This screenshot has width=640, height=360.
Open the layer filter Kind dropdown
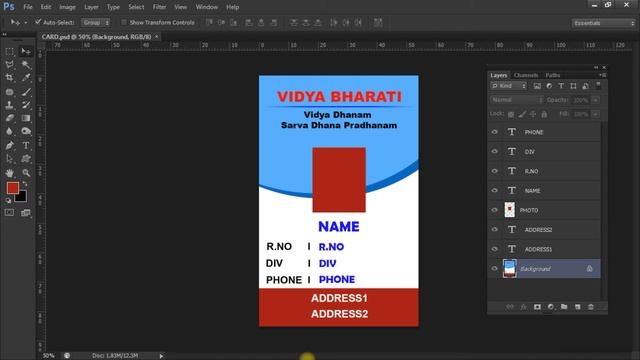[509, 86]
